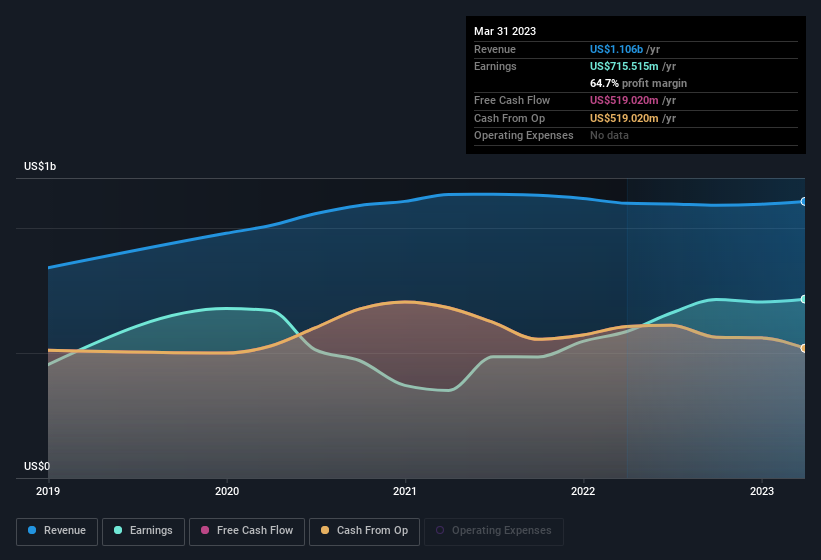
Task: Click the Earnings label in tooltip
Action: pyautogui.click(x=495, y=66)
